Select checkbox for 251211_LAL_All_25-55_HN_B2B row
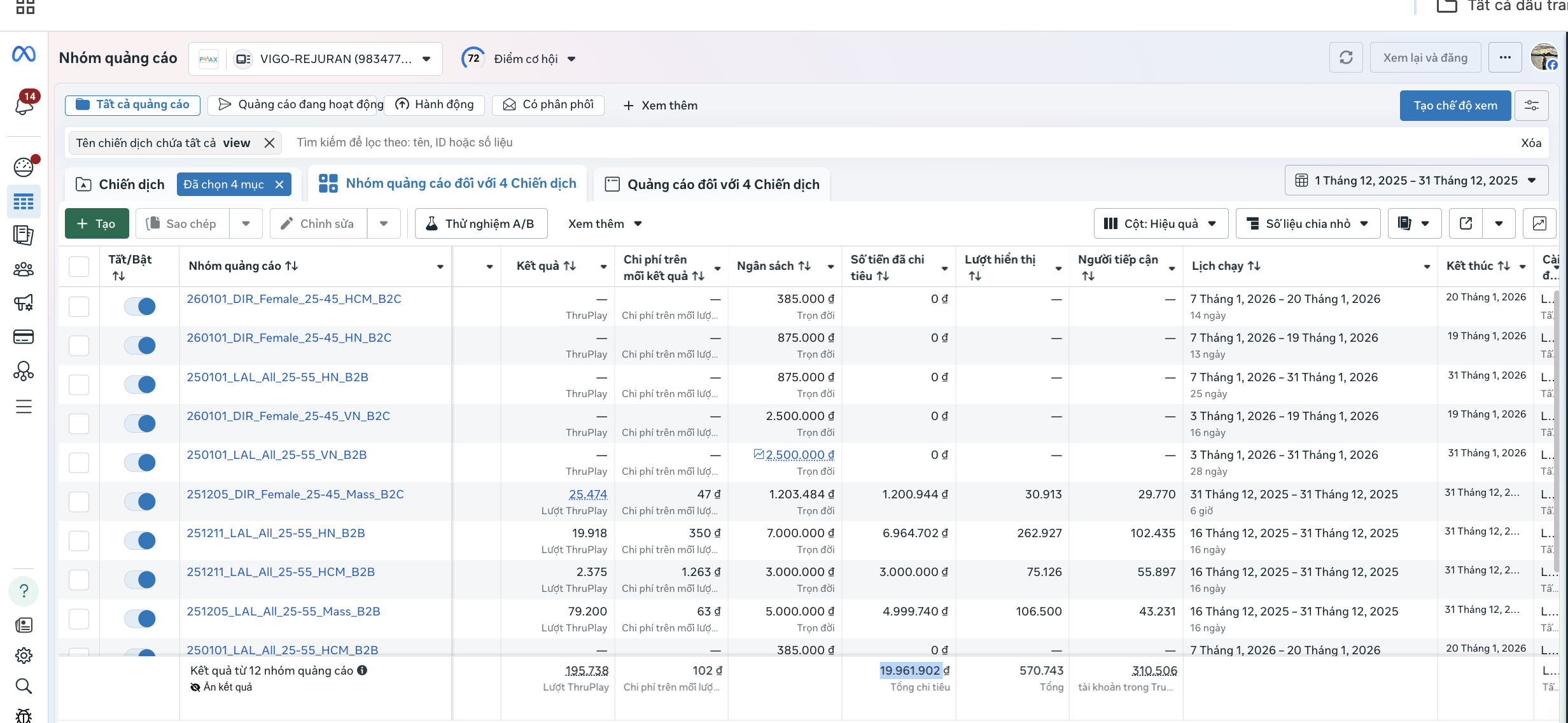This screenshot has height=723, width=1568. (79, 540)
